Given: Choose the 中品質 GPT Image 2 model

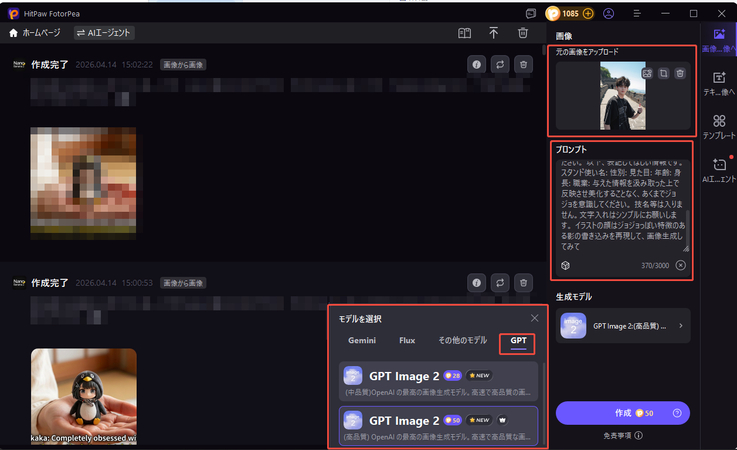Looking at the screenshot, I should 438,382.
